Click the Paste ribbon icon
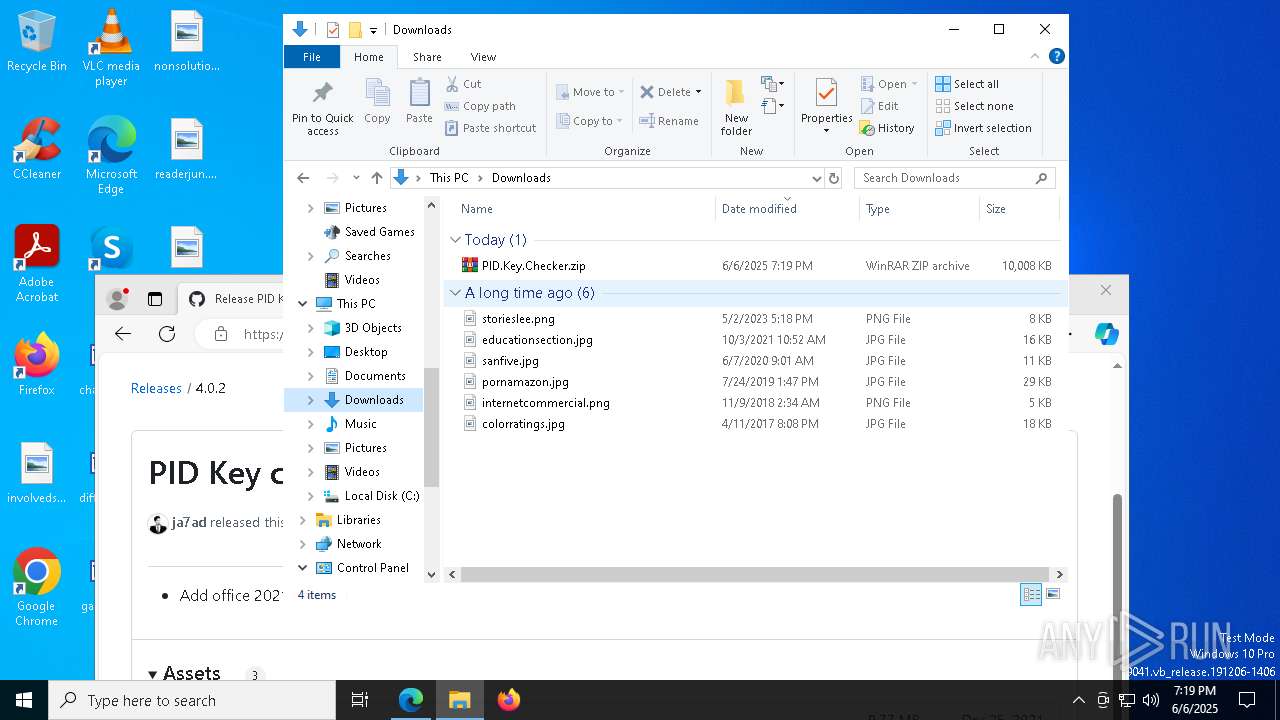Screen dimensions: 1280x720 419,101
